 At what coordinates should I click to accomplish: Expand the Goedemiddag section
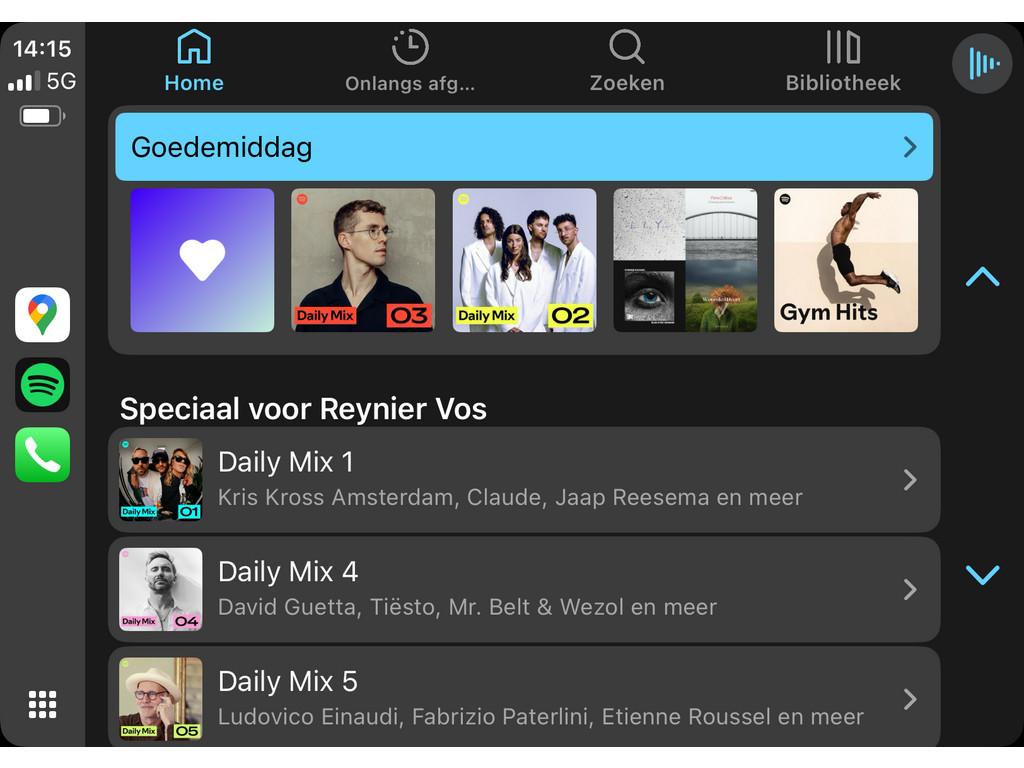(524, 147)
